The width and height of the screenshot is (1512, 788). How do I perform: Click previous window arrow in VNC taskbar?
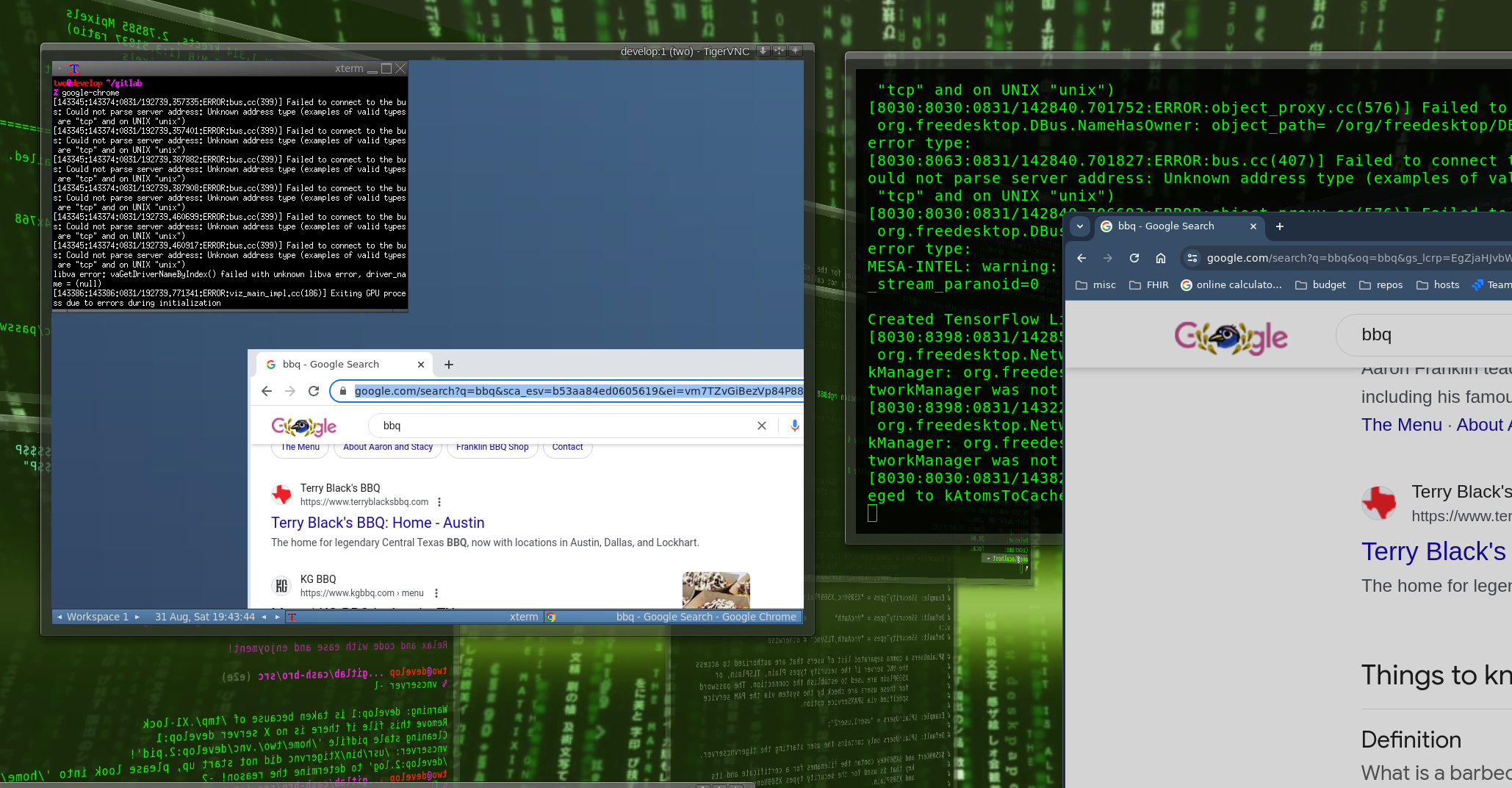pyautogui.click(x=264, y=617)
